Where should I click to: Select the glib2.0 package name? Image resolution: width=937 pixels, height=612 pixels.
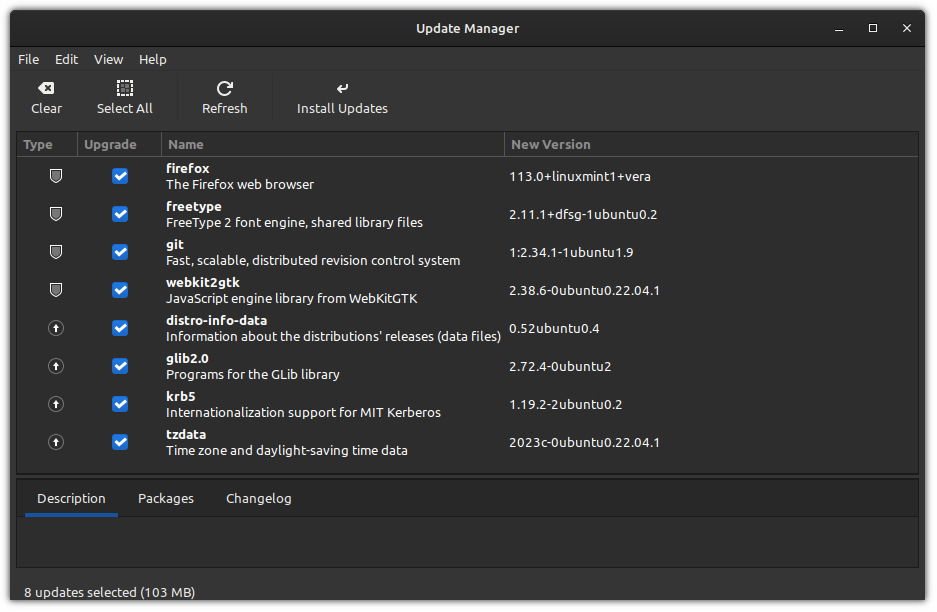pyautogui.click(x=187, y=359)
